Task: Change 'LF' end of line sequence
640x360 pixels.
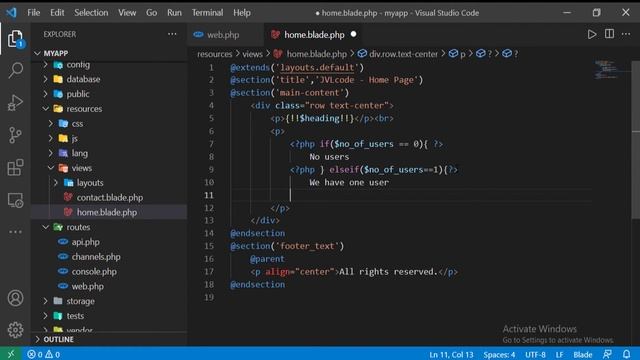Action: [x=559, y=354]
